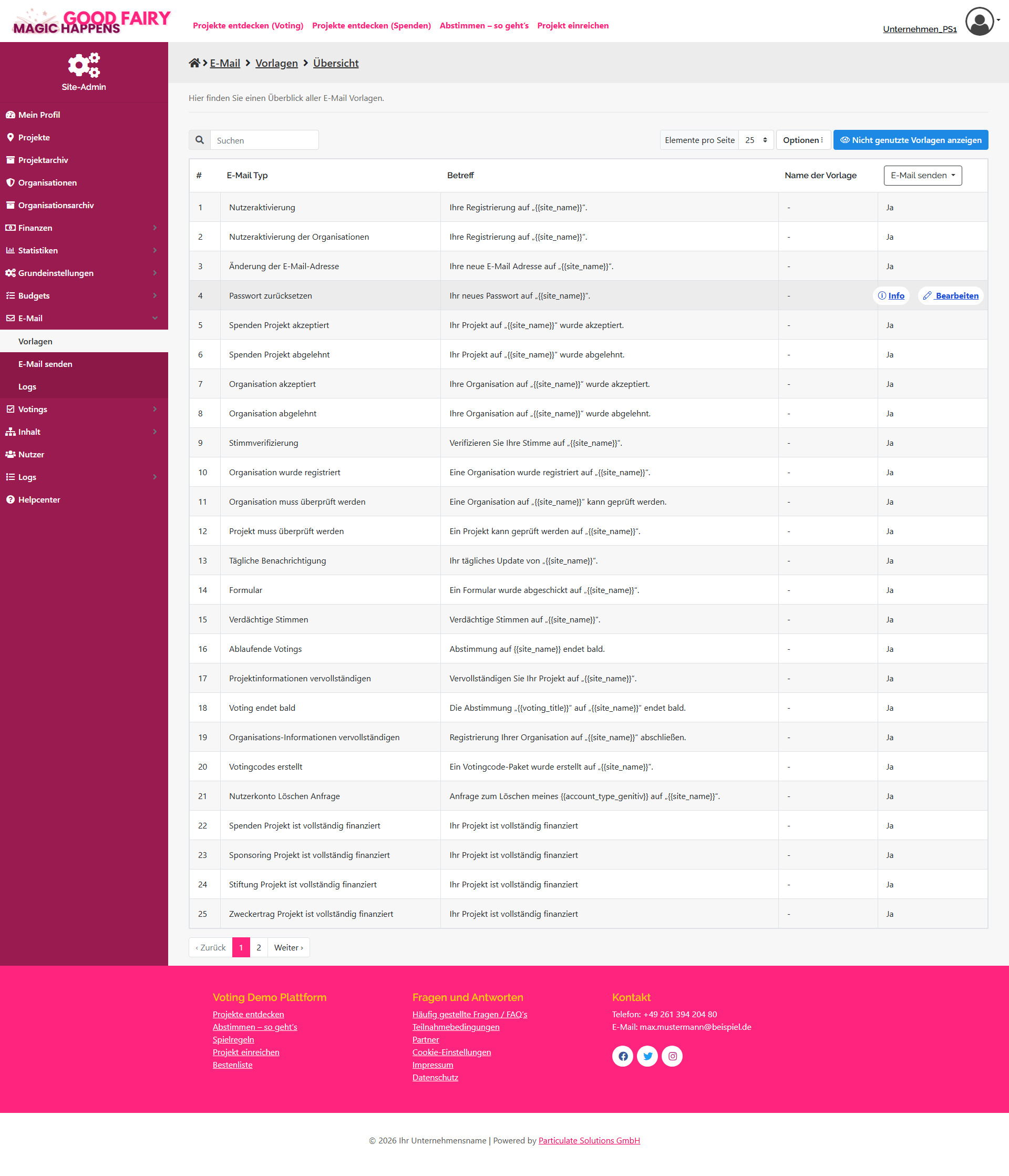Click the Suchen search field
Screen dimensions: 1009x1176
pos(264,140)
